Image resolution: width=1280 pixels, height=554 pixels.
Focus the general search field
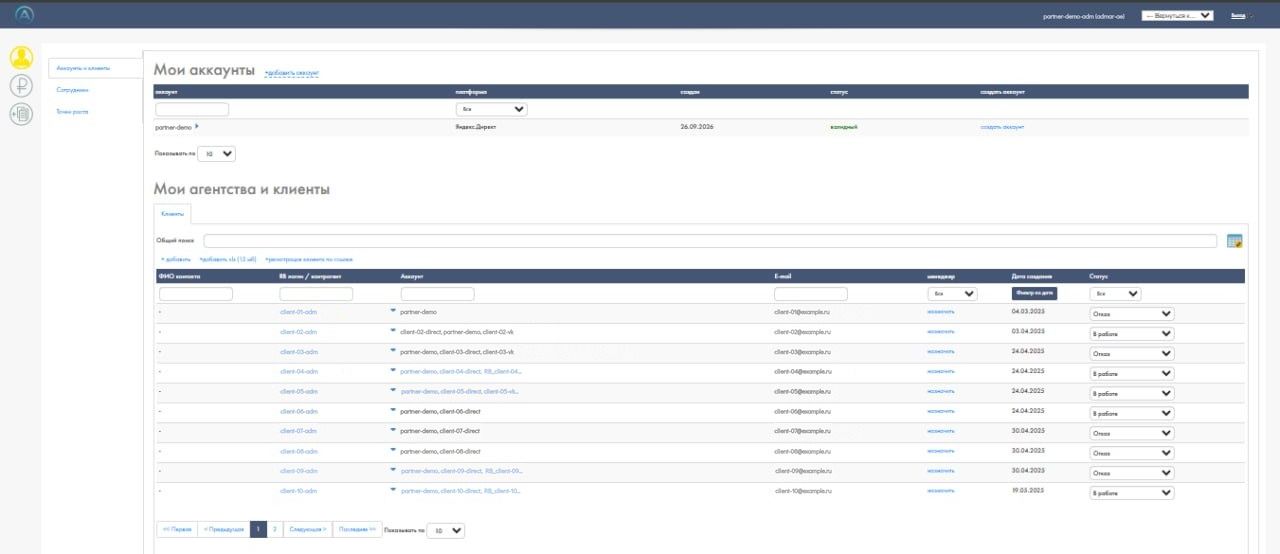710,241
